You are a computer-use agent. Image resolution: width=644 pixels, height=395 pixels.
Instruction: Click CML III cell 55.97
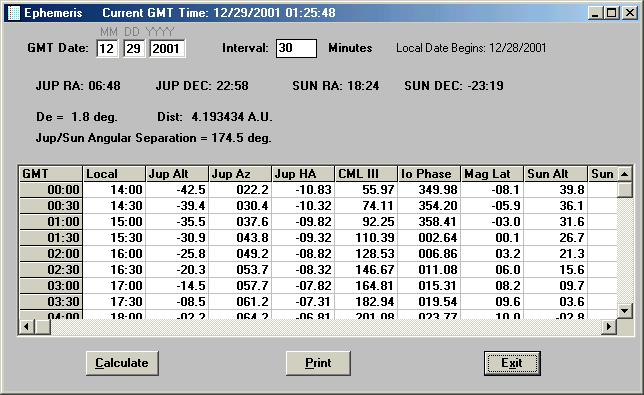coord(366,190)
